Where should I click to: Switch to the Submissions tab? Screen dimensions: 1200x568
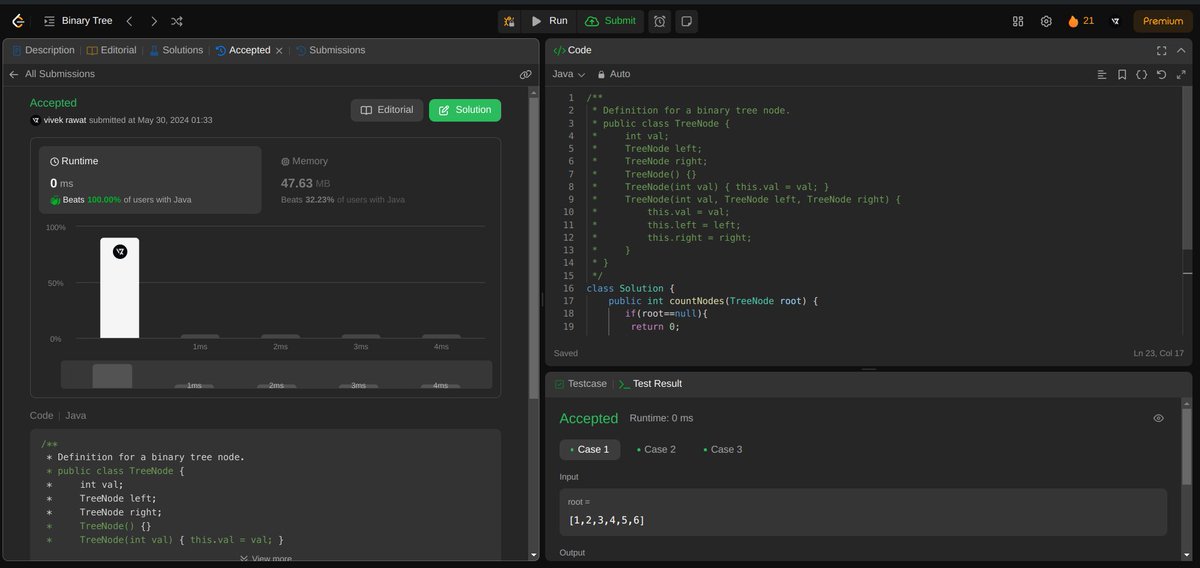[330, 50]
